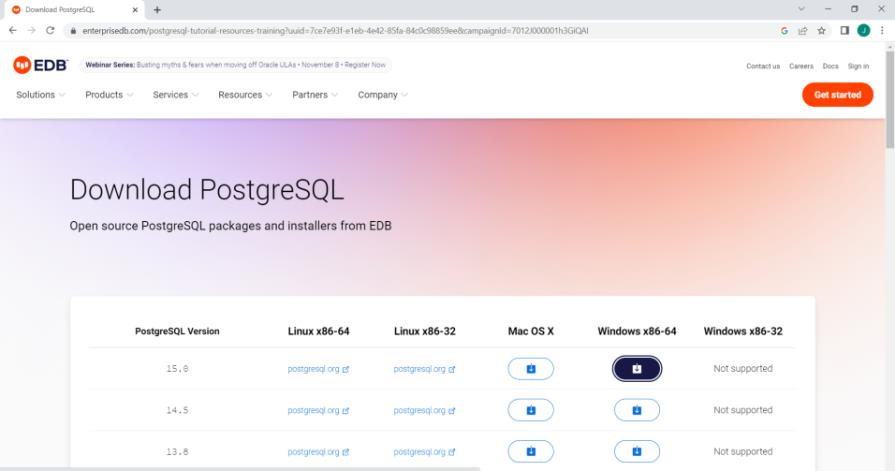Screen dimensions: 895x471
Task: Download PostgreSQL 15.0 for Mac OS X
Action: click(x=531, y=369)
